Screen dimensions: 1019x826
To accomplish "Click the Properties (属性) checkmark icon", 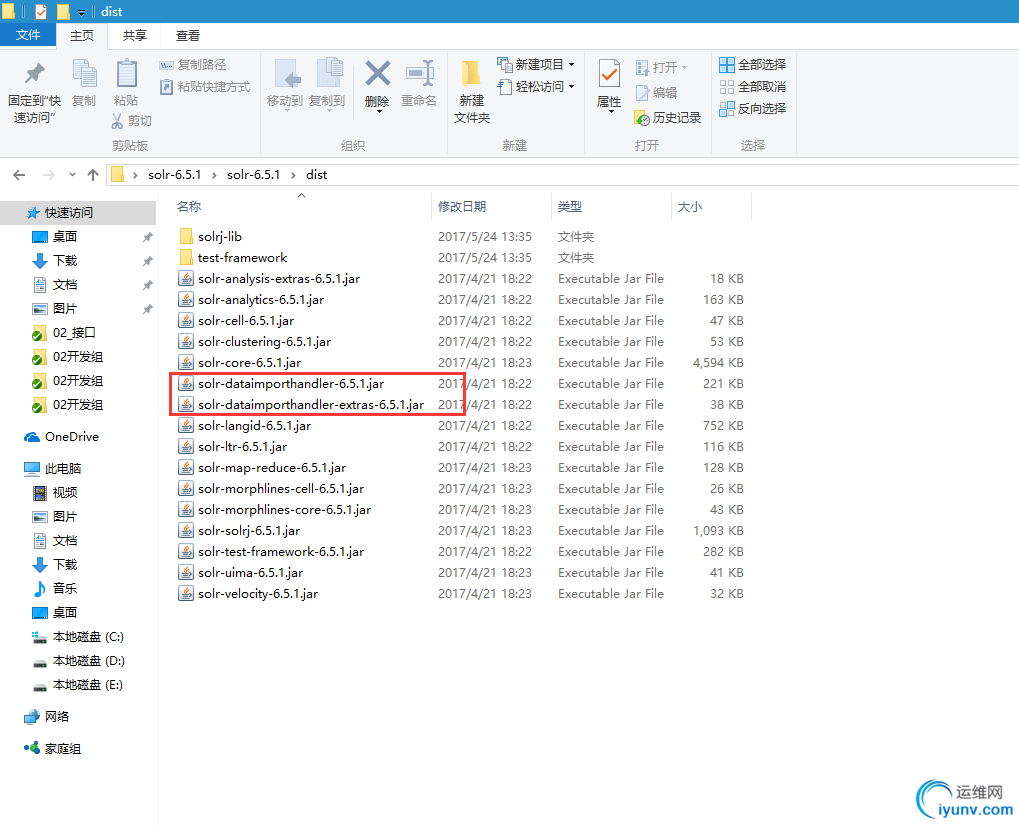I will tap(609, 73).
